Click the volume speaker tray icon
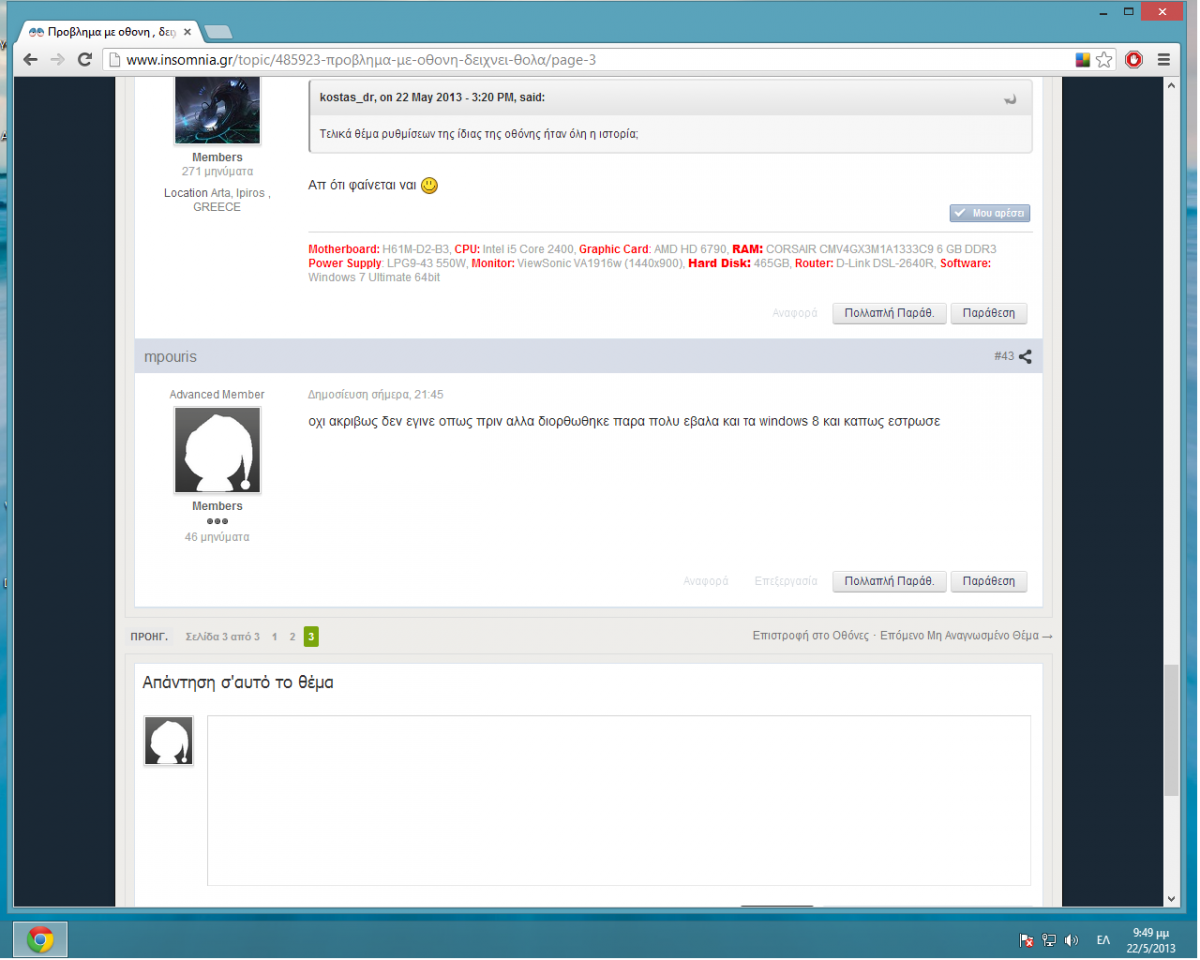This screenshot has height=960, width=1200. [x=1072, y=940]
